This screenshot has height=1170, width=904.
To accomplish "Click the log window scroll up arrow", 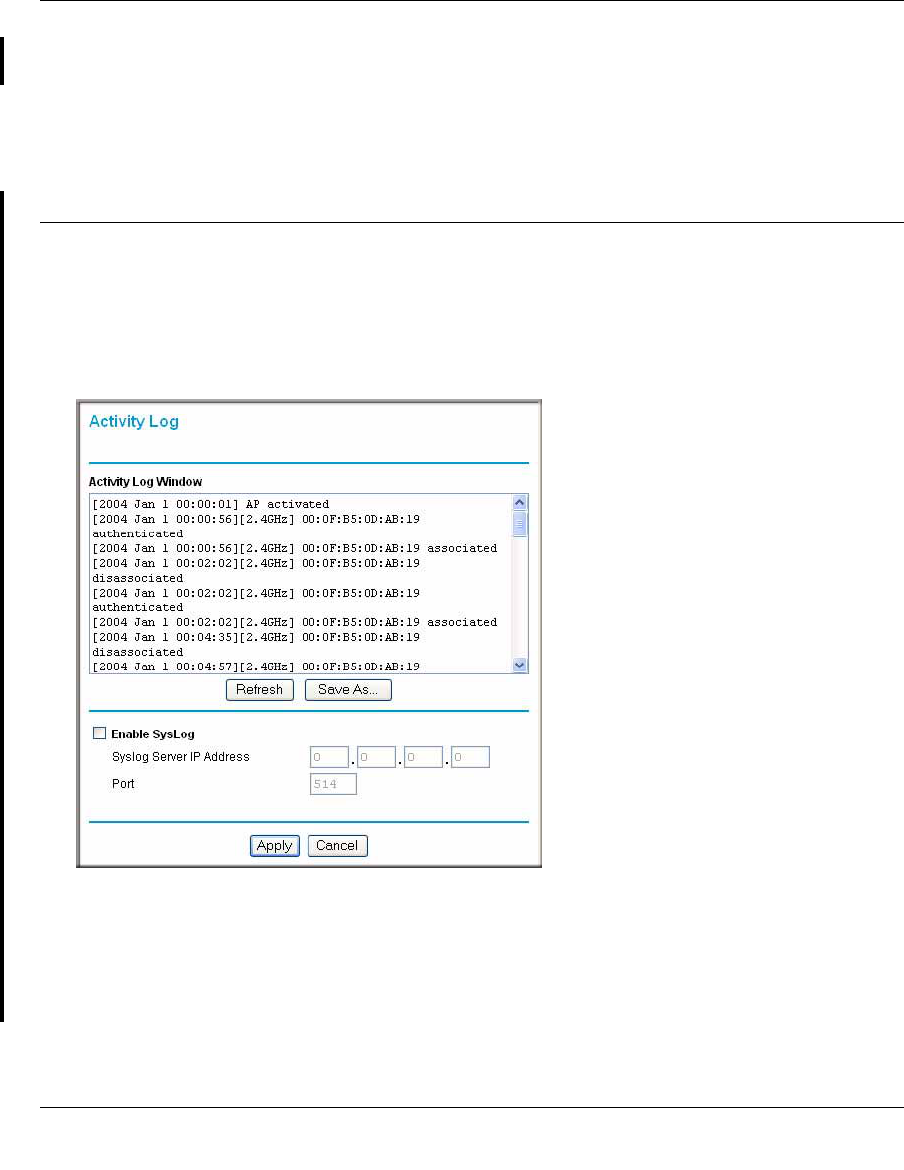I will 520,502.
